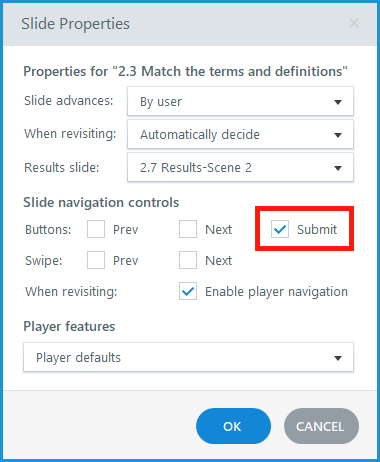
Task: Click the 'Automatically decide' combo box
Action: 240,134
